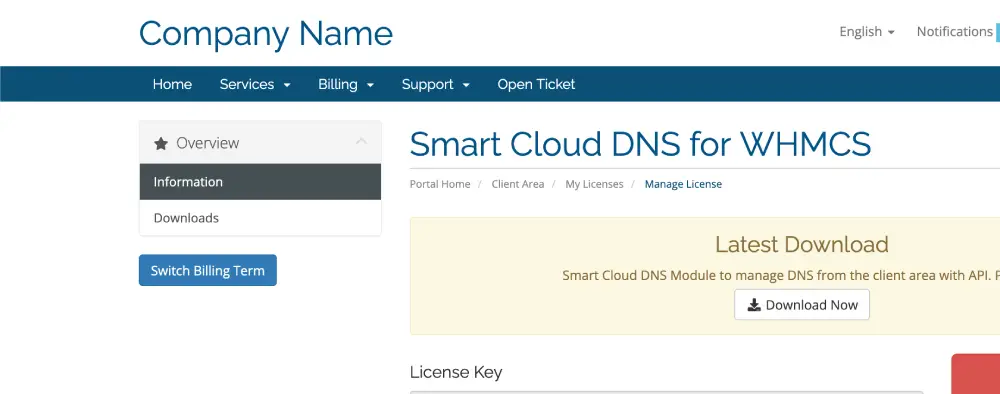This screenshot has width=1000, height=394.
Task: Follow the Client Area breadcrumb link
Action: 518,184
